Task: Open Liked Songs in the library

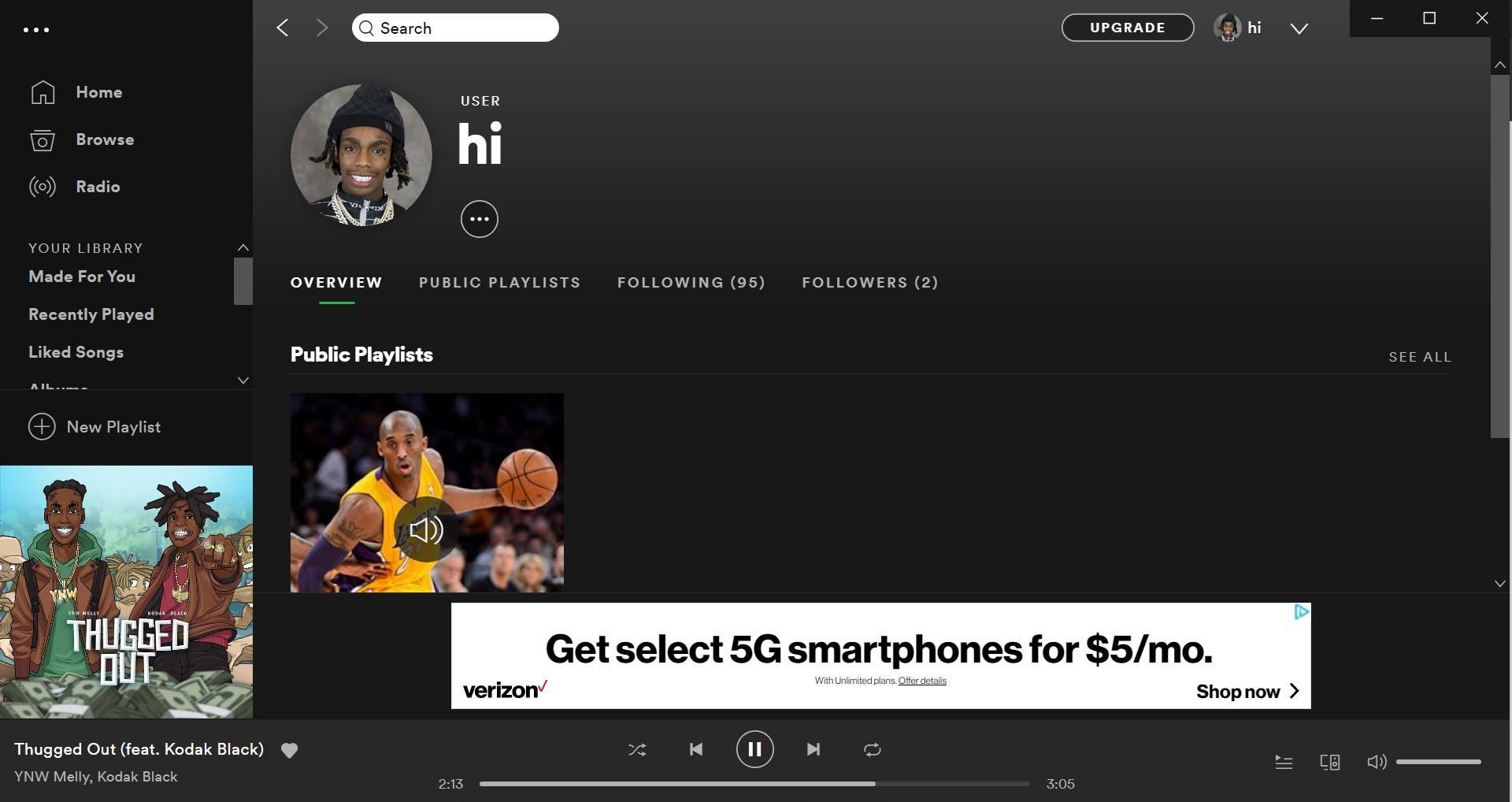Action: click(76, 352)
